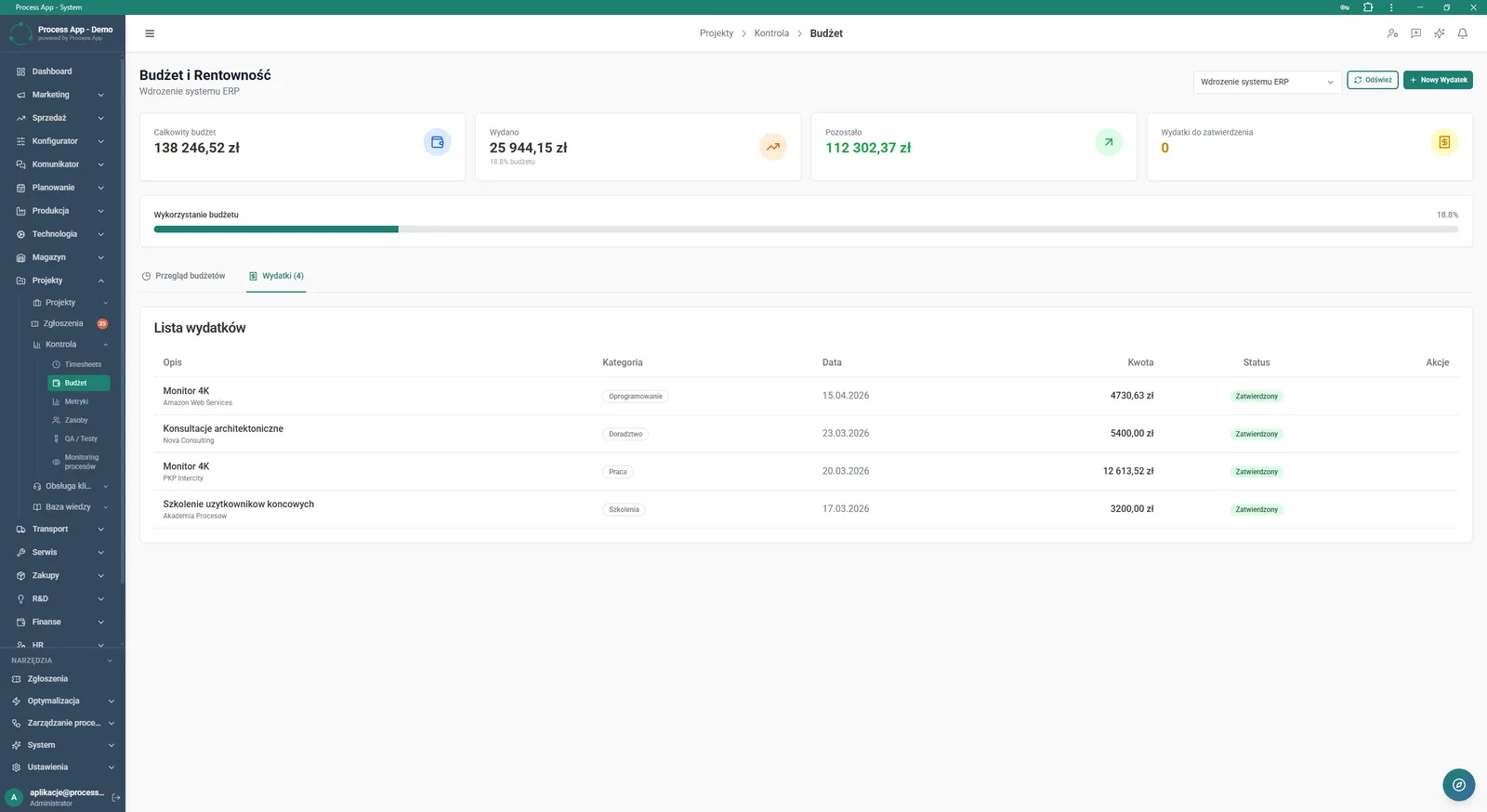Click the Magazyn warehouse icon
The image size is (1487, 812).
click(x=20, y=257)
